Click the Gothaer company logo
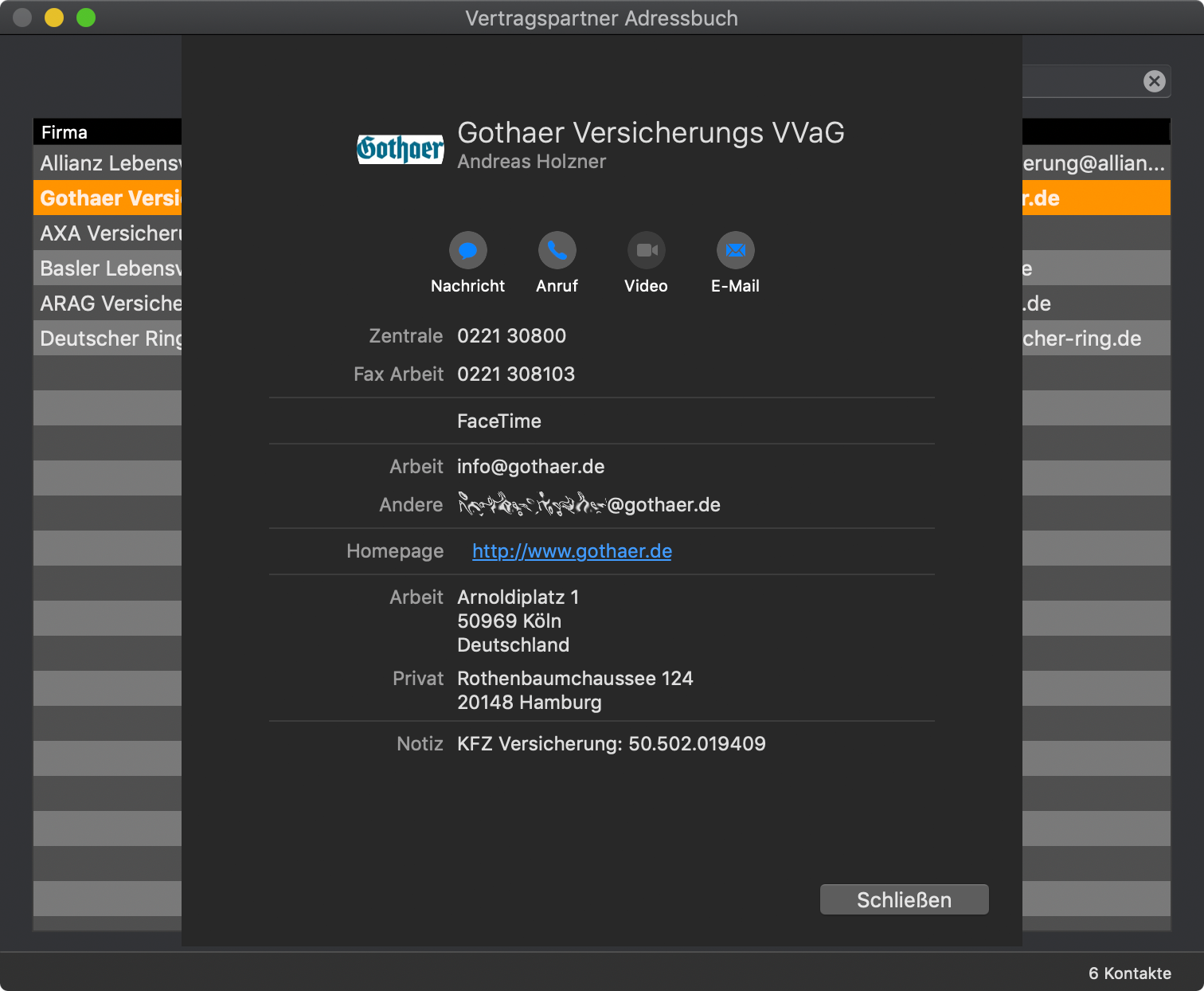This screenshot has width=1204, height=991. click(401, 148)
